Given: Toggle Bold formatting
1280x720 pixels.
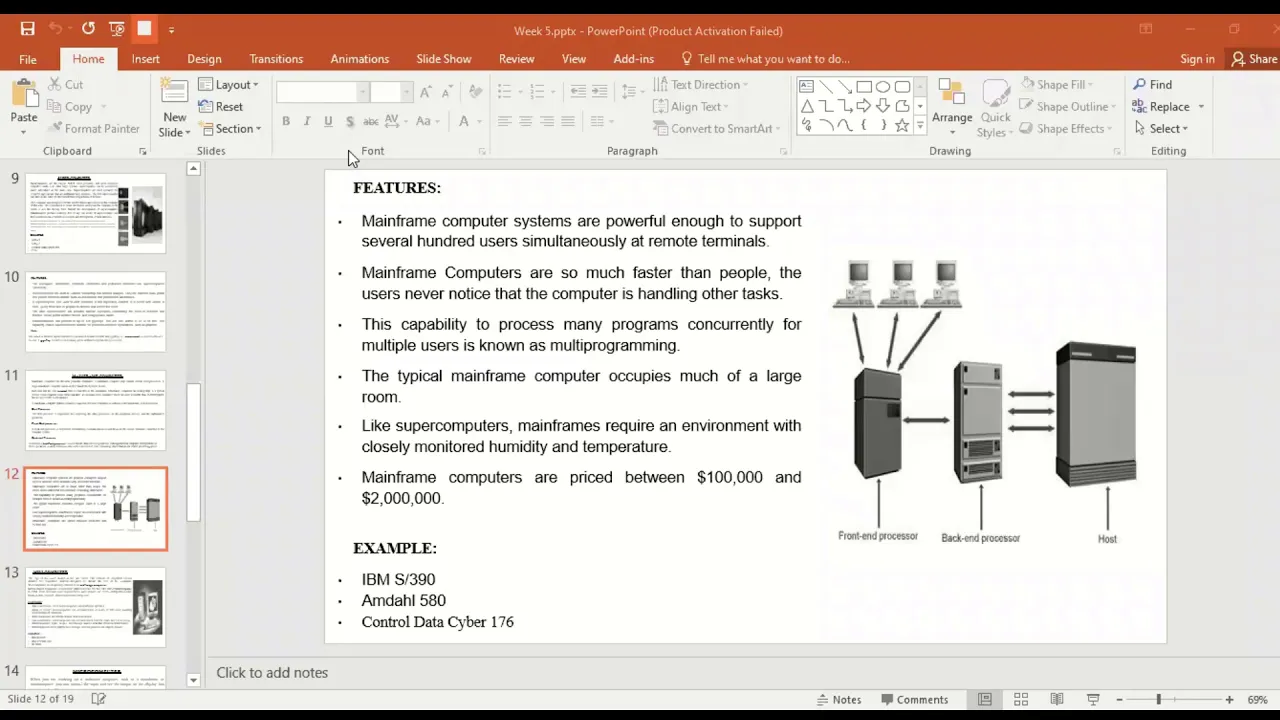Looking at the screenshot, I should pos(286,121).
